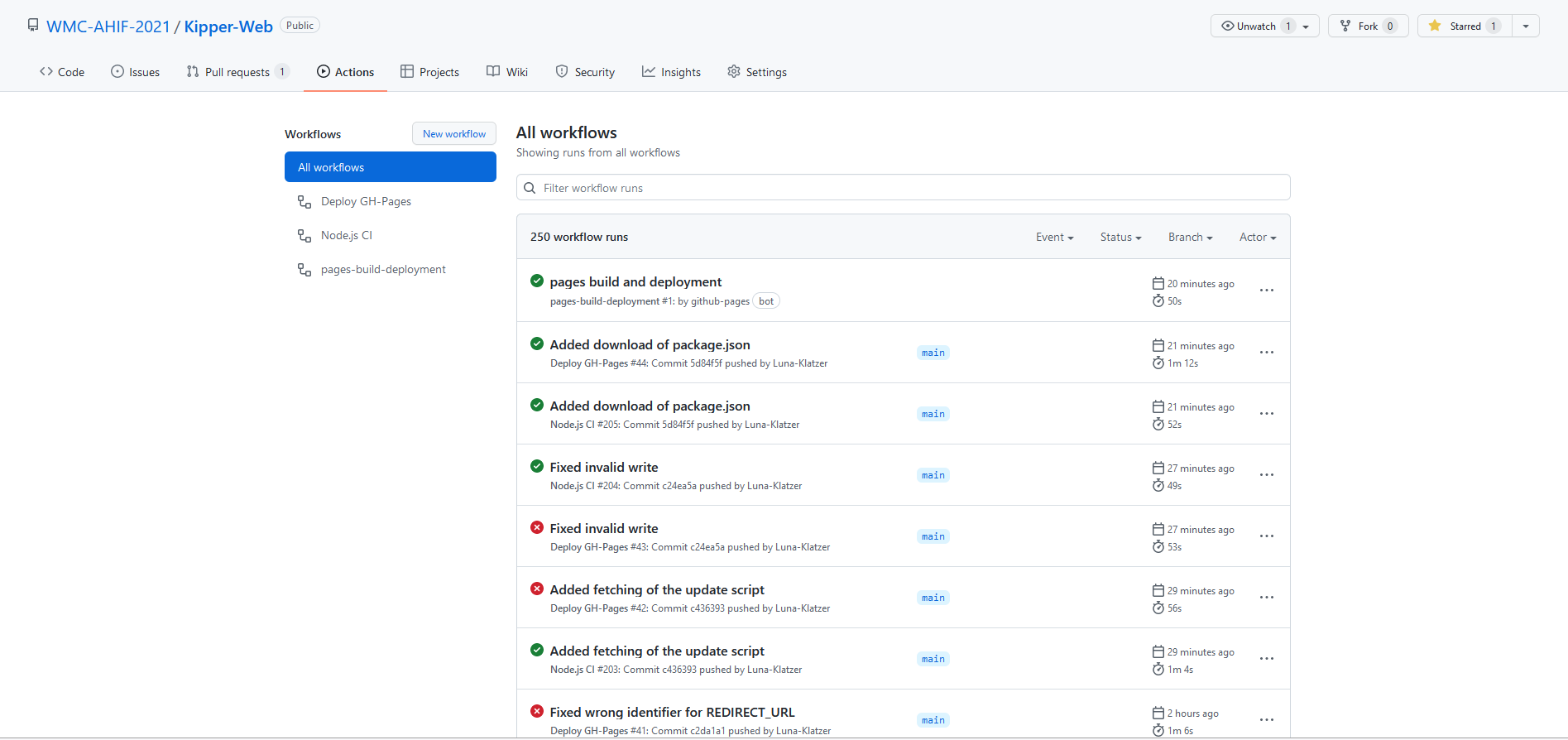View the Insights tab
The height and width of the screenshot is (740, 1568).
tap(672, 72)
